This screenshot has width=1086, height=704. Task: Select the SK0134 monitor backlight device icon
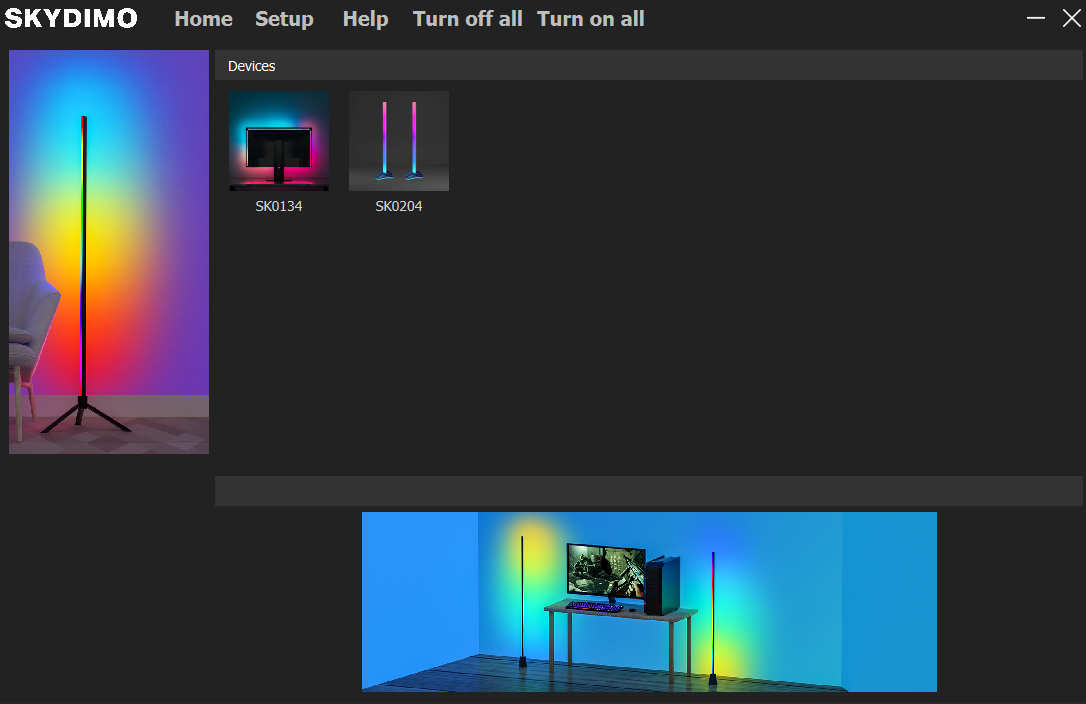click(x=279, y=141)
